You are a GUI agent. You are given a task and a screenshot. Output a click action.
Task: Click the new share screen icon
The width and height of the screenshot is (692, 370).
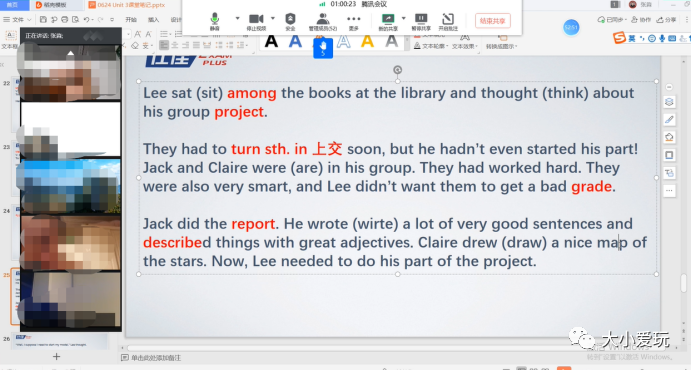388,21
